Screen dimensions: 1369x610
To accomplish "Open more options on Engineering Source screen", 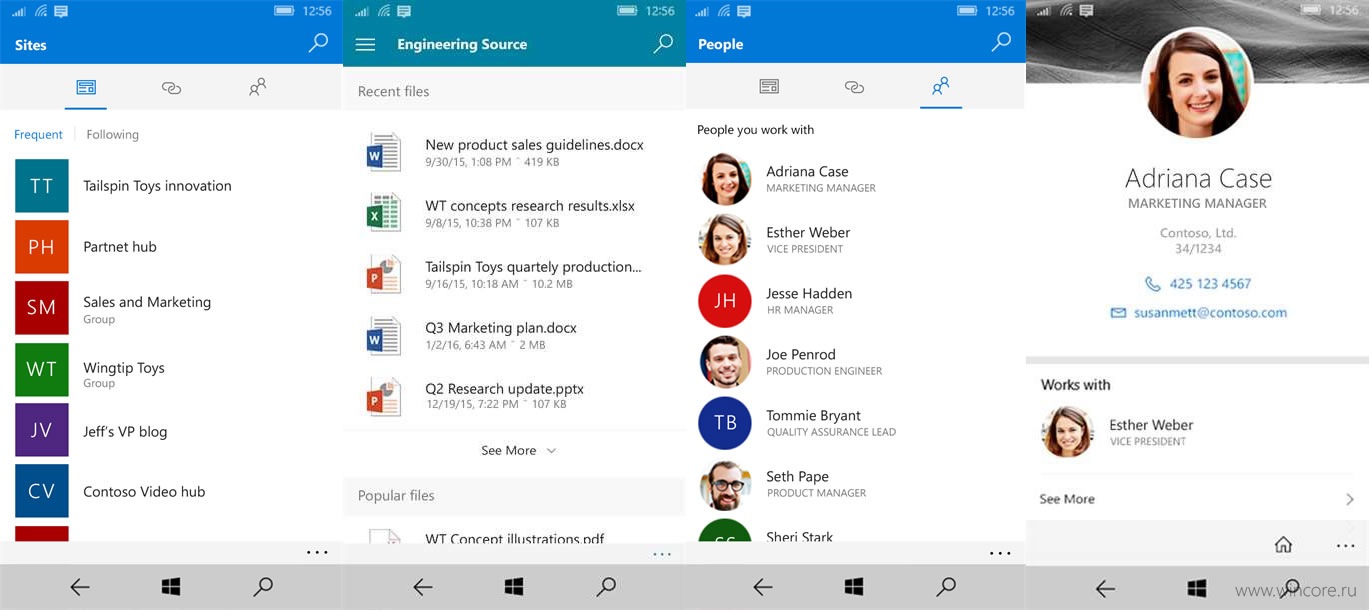I will (x=661, y=553).
